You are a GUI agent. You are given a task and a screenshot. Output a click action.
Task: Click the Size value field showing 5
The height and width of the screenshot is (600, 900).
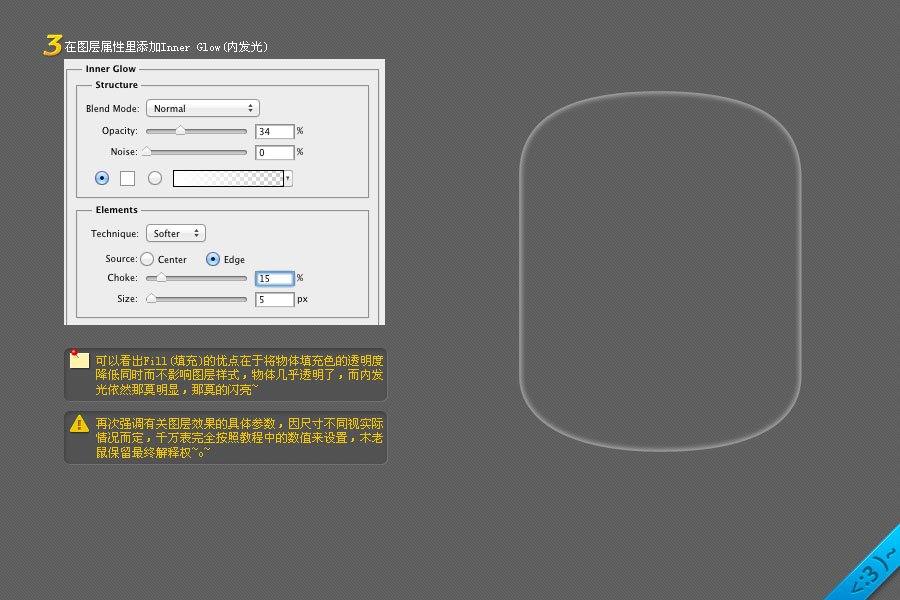pos(274,300)
